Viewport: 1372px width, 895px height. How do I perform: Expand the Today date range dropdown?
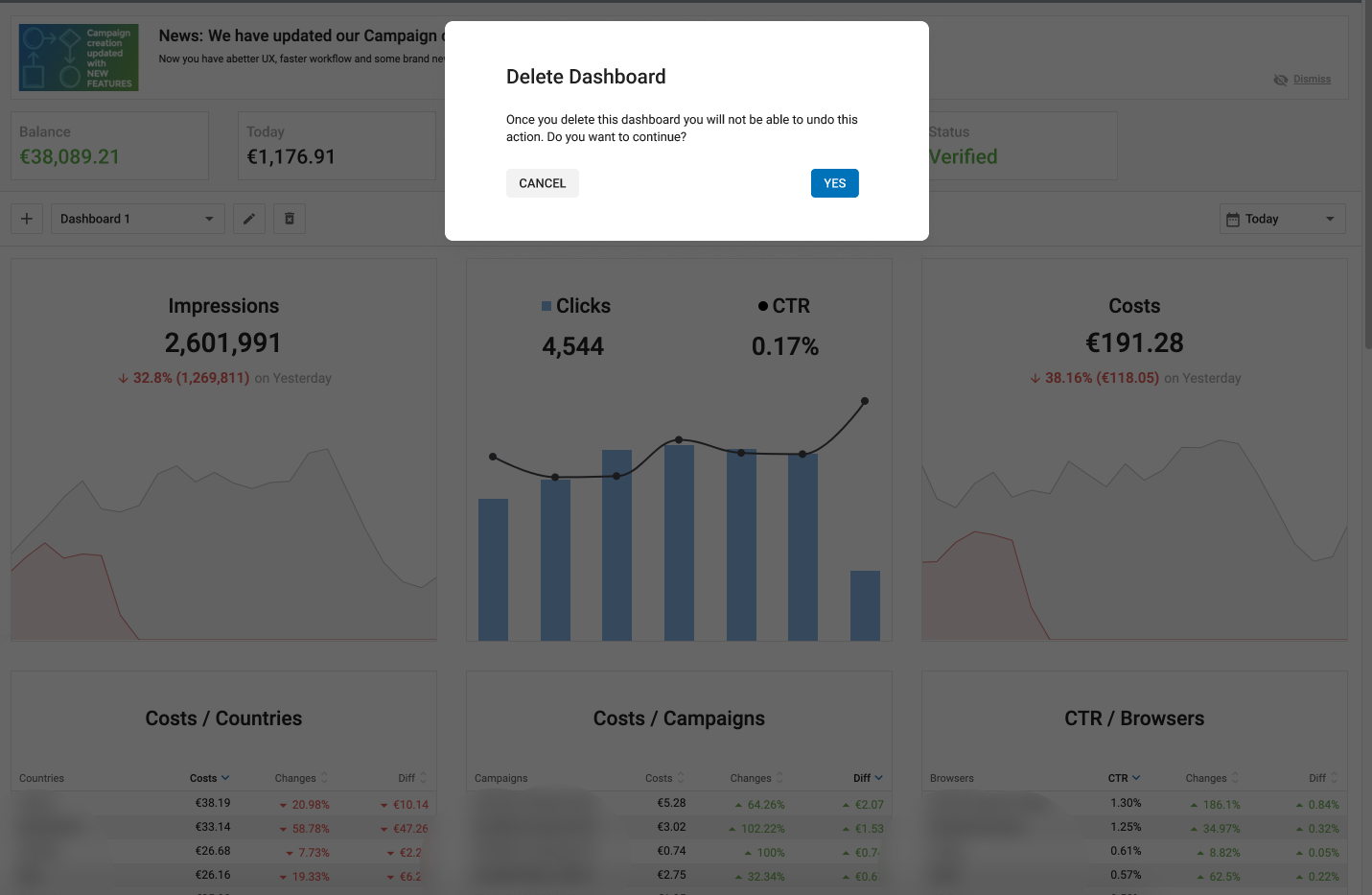click(x=1333, y=218)
